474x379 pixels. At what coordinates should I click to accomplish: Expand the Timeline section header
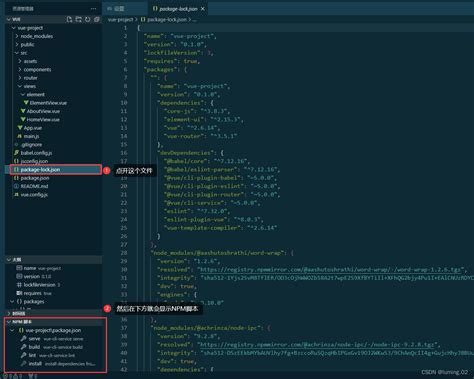pyautogui.click(x=53, y=314)
